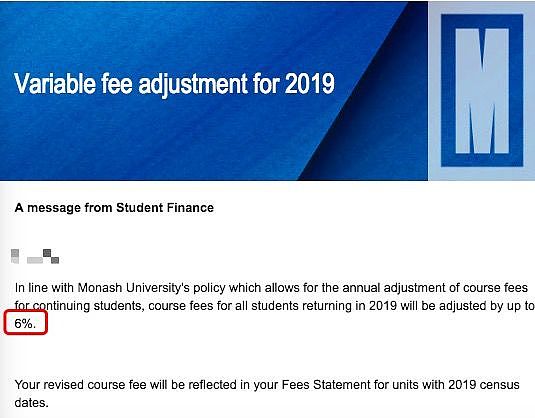Click the red box around 6%
This screenshot has height=418, width=535.
click(x=26, y=322)
